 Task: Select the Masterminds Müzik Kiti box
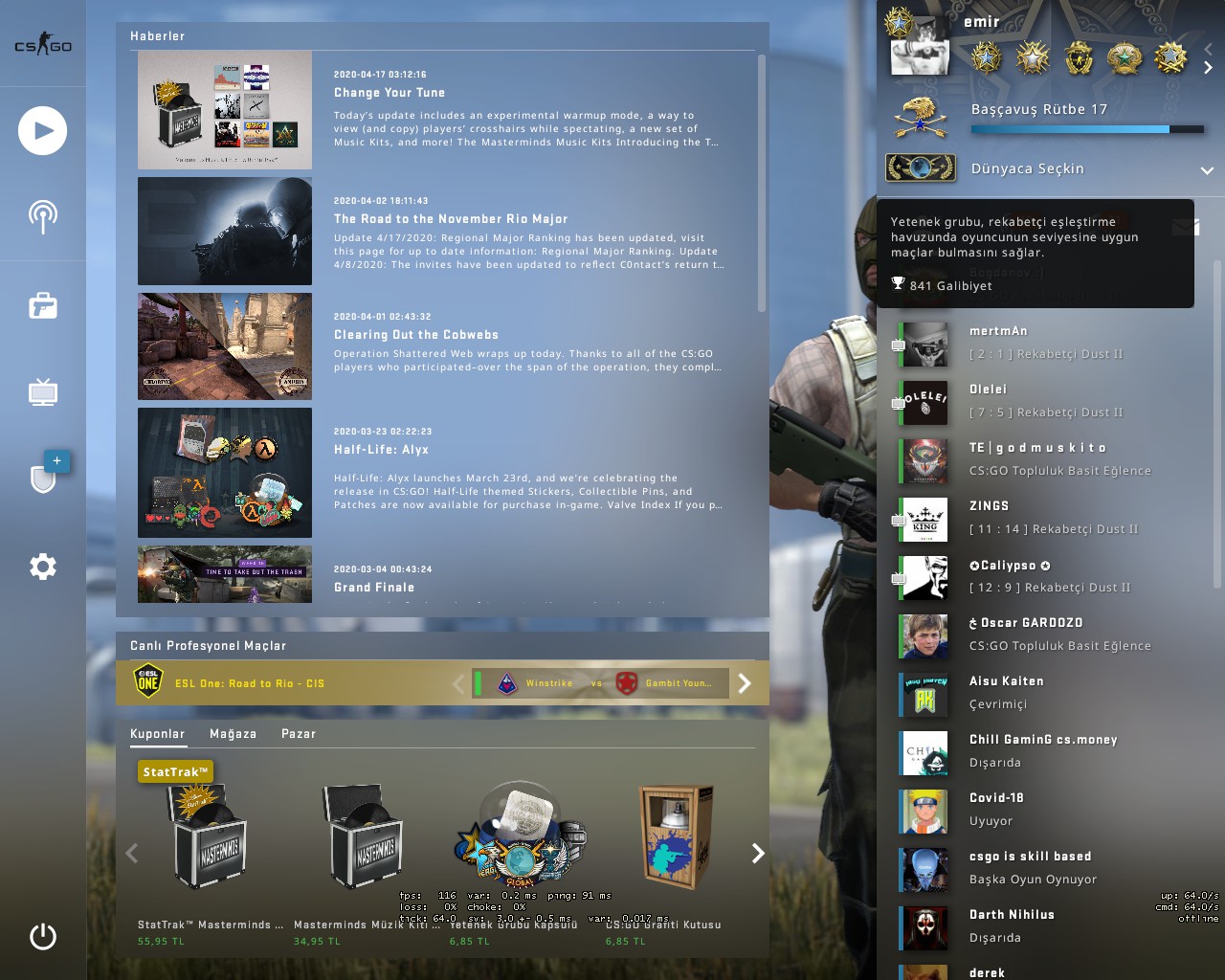tap(365, 836)
